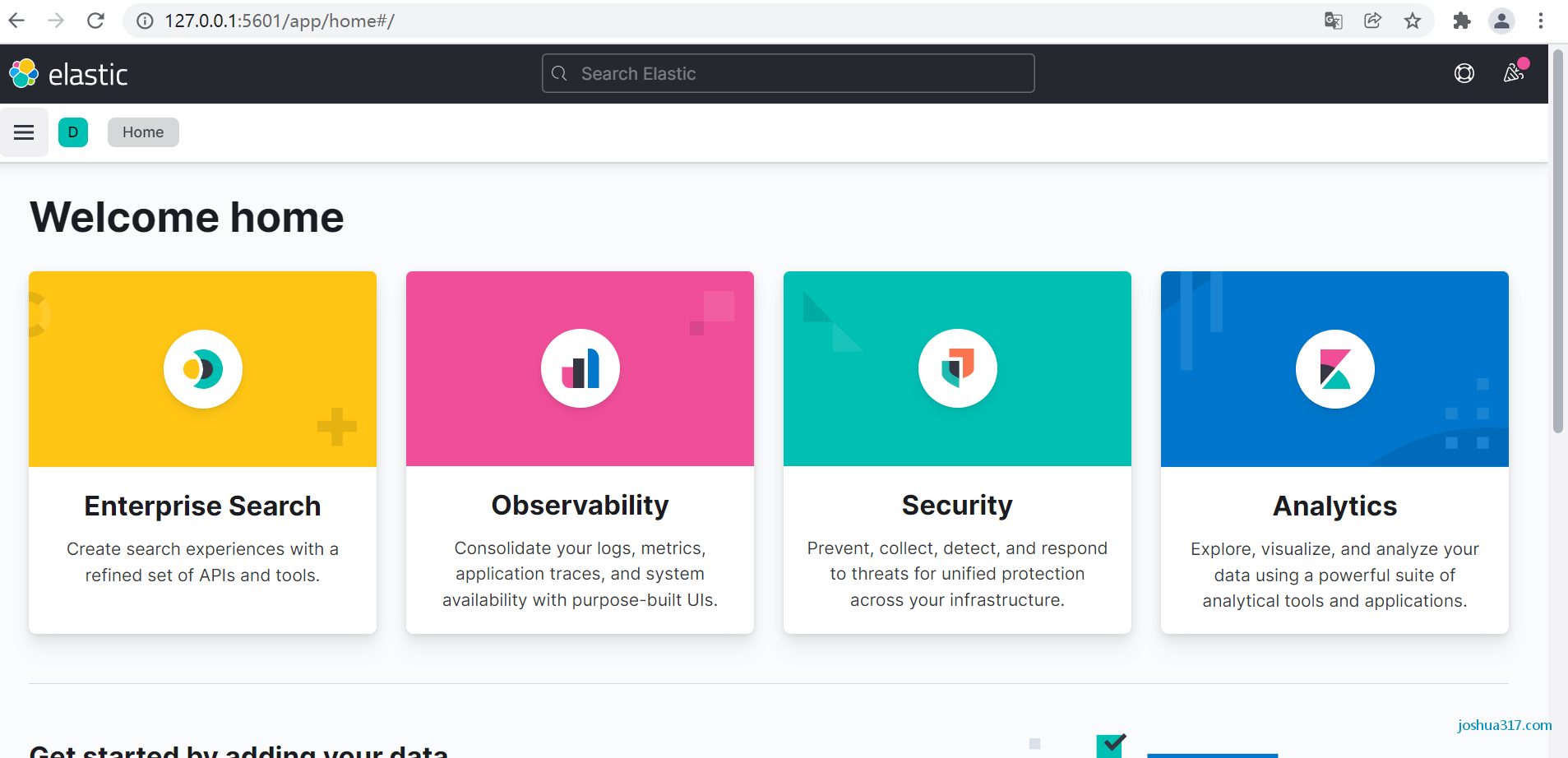
Task: Open the newsfeed notifications icon
Action: [x=1514, y=73]
